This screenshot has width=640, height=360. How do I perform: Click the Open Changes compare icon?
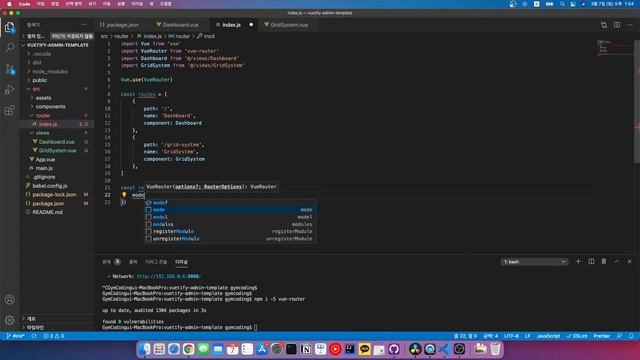pos(604,25)
